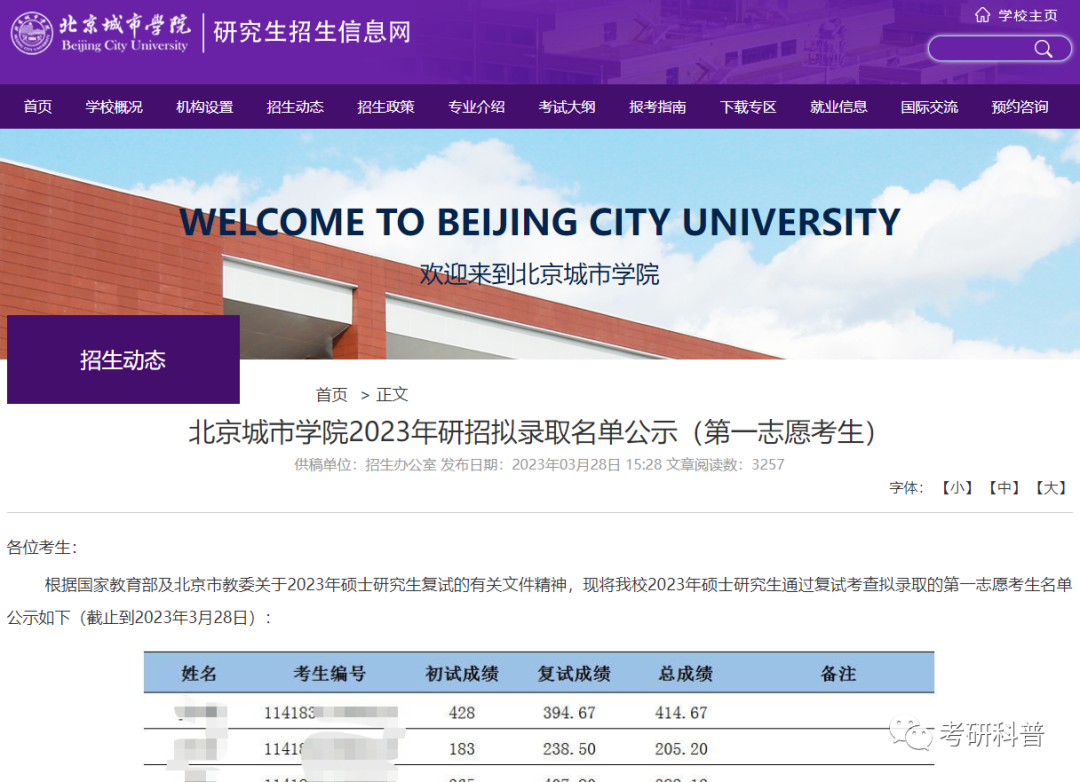Click the search magnifier icon
The width and height of the screenshot is (1080, 782).
[x=1043, y=49]
